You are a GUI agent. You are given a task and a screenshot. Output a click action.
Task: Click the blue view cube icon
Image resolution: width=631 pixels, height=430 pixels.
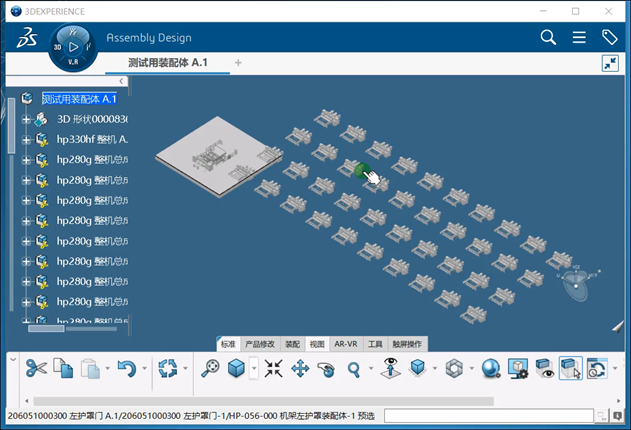(236, 368)
